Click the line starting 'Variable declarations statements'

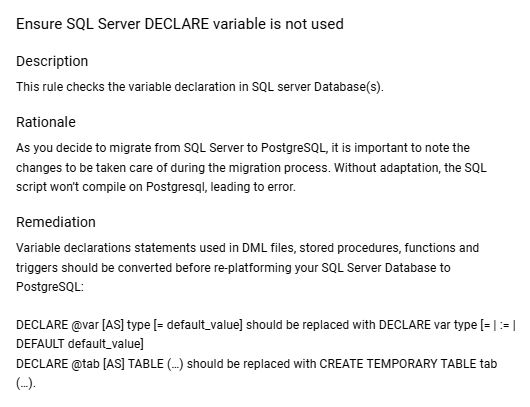click(x=247, y=248)
